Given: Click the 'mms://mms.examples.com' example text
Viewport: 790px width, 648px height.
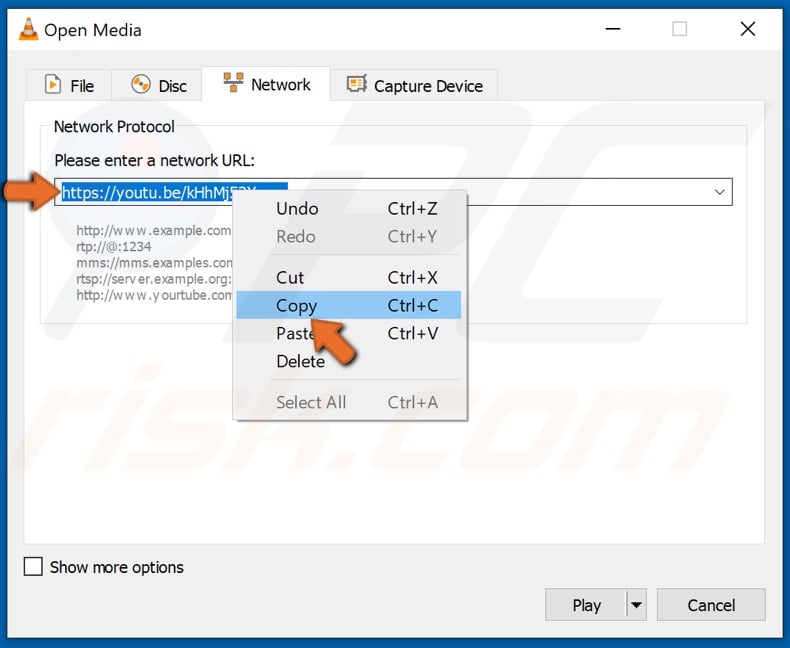Looking at the screenshot, I should (x=154, y=263).
